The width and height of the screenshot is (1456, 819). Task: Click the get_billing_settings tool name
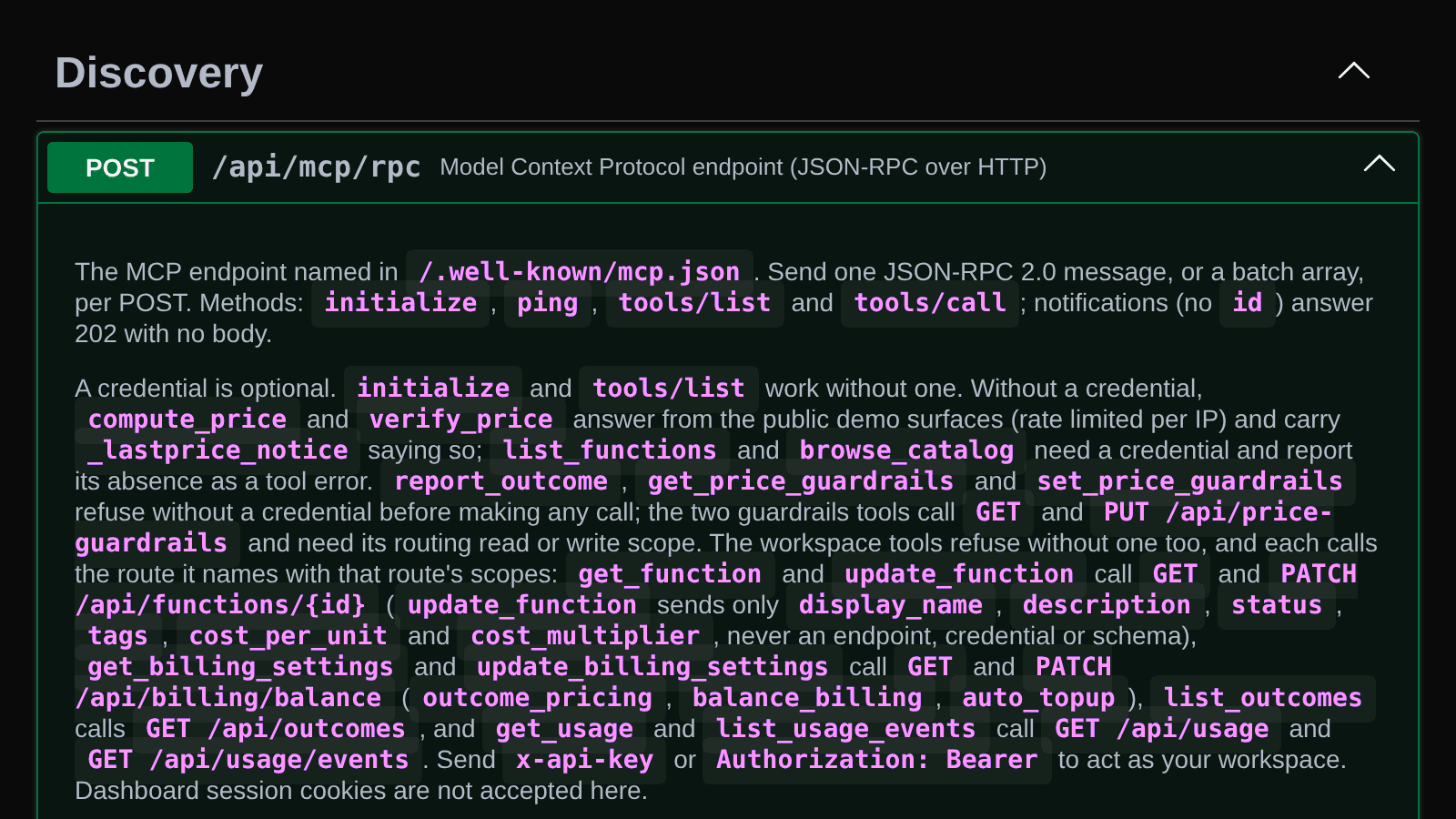coord(240,667)
